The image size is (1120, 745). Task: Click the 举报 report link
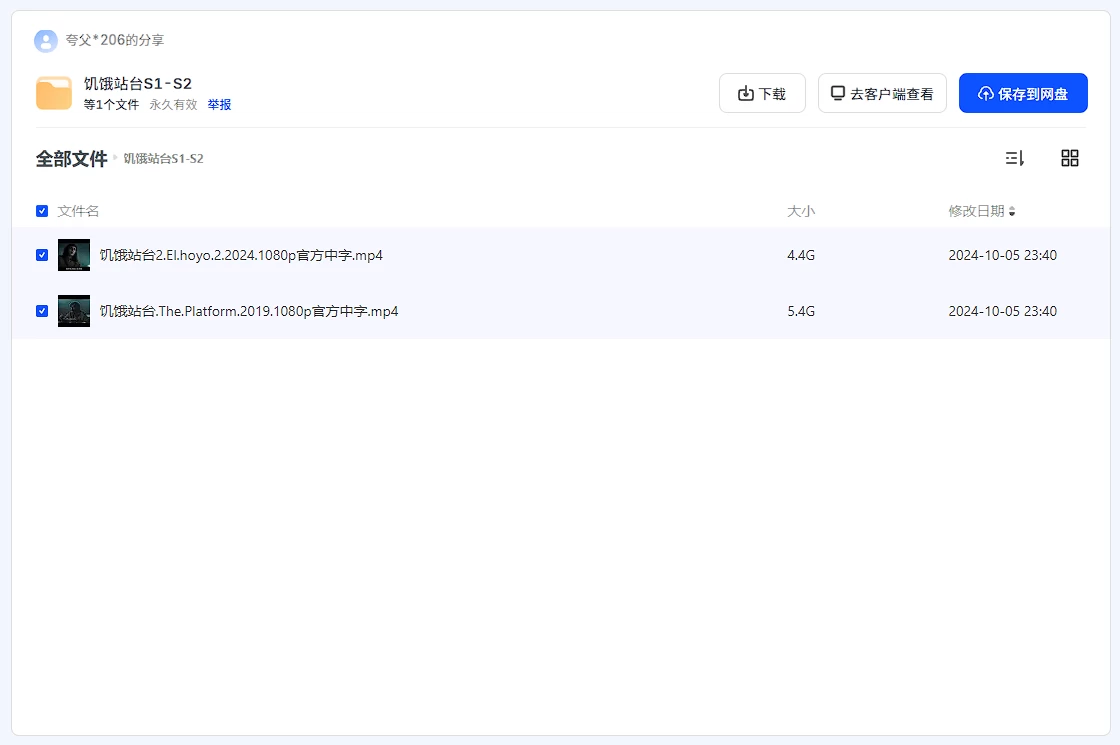(x=219, y=104)
